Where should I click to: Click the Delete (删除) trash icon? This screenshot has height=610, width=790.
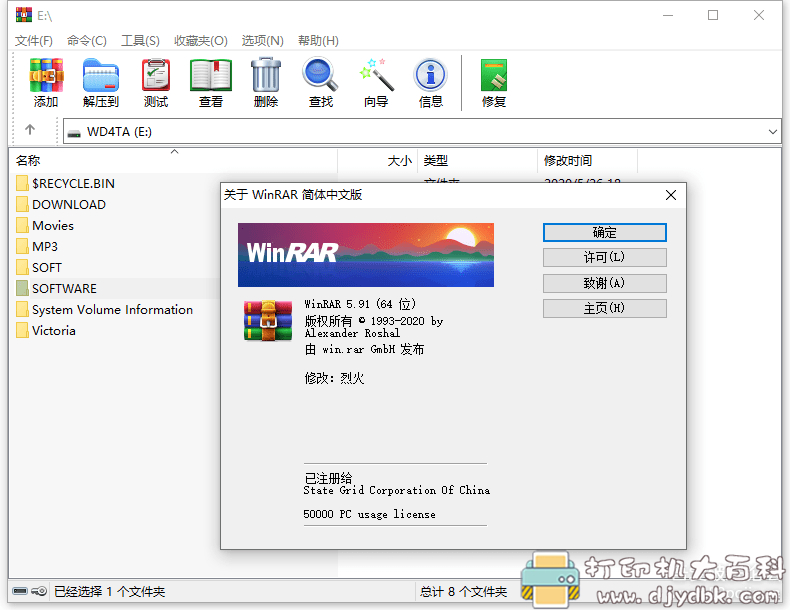(266, 76)
